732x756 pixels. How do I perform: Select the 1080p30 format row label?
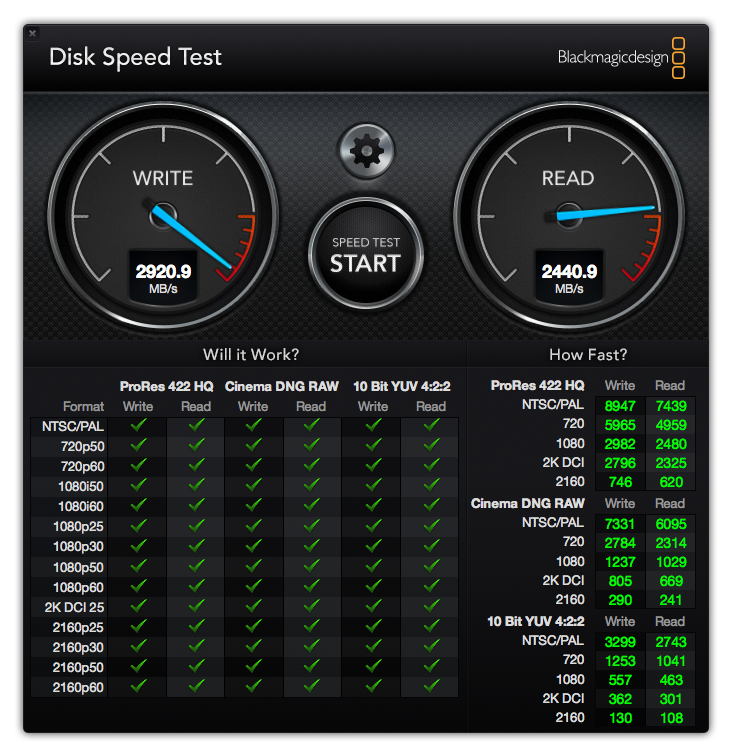(x=78, y=547)
